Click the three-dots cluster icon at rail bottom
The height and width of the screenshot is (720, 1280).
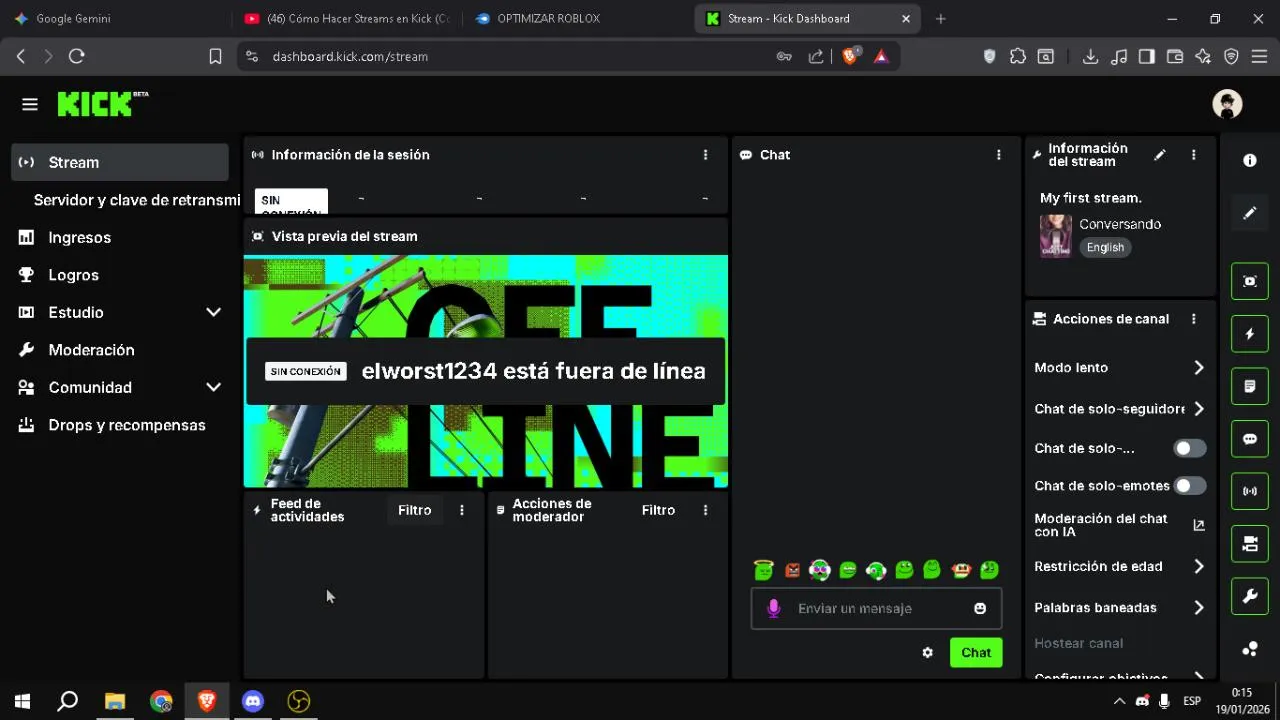[1250, 649]
